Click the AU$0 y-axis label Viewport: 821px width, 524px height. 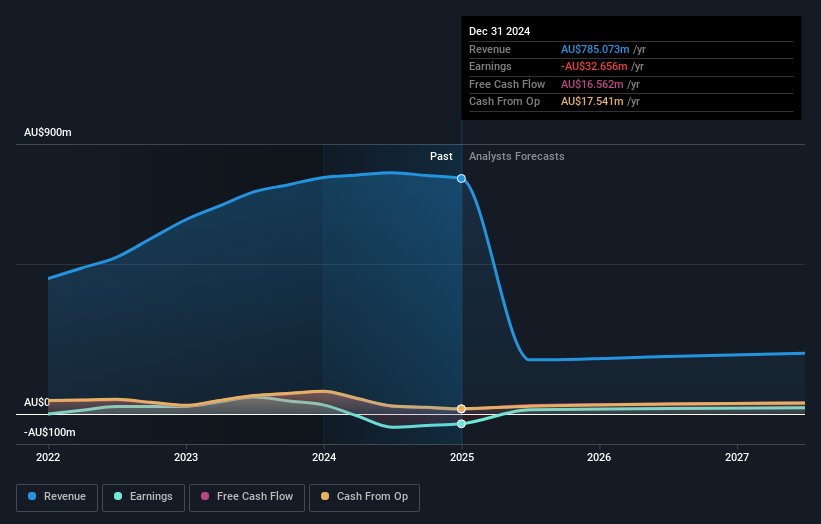click(37, 402)
